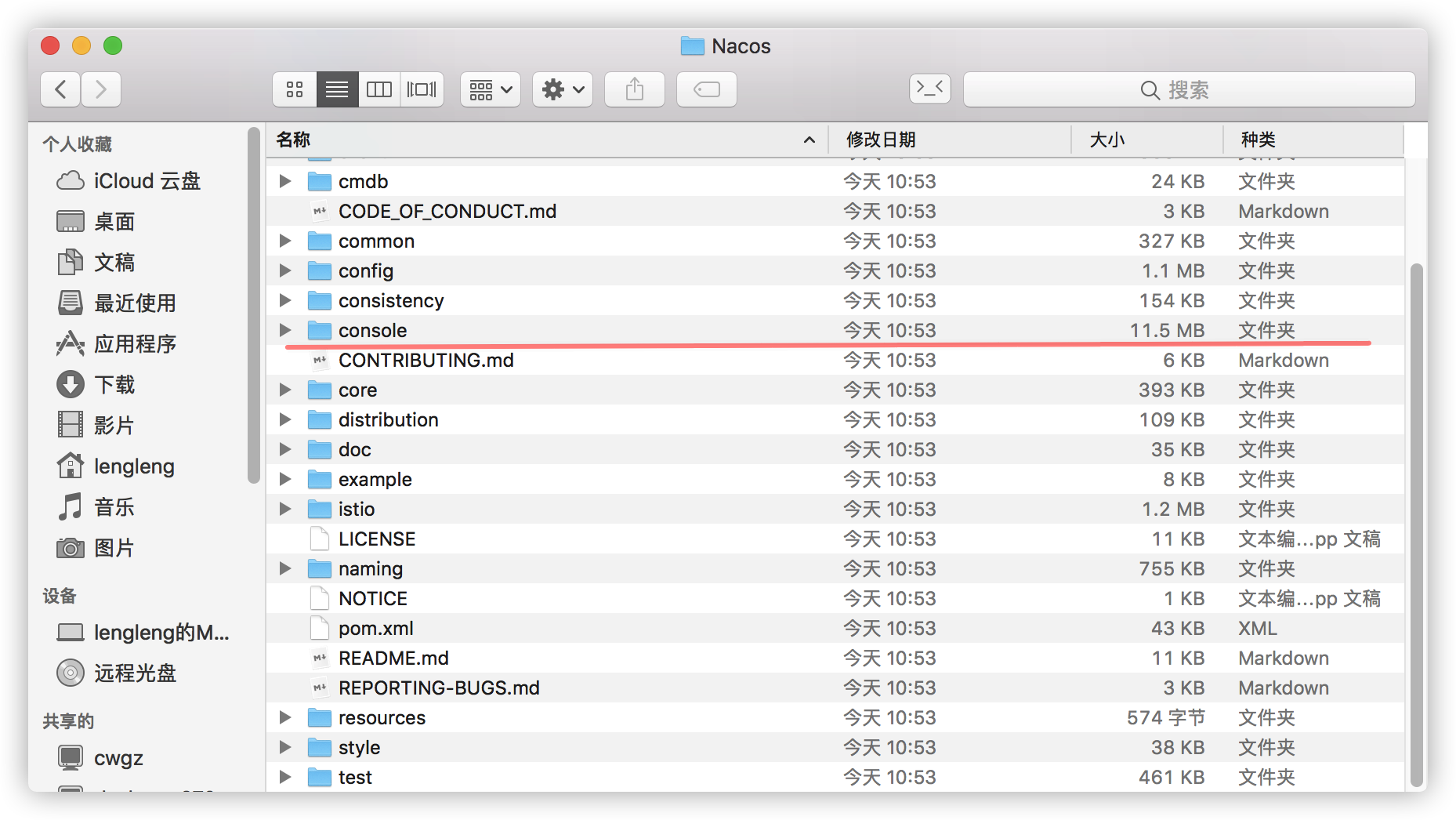
Task: Select the LICENSE file
Action: 835,539
